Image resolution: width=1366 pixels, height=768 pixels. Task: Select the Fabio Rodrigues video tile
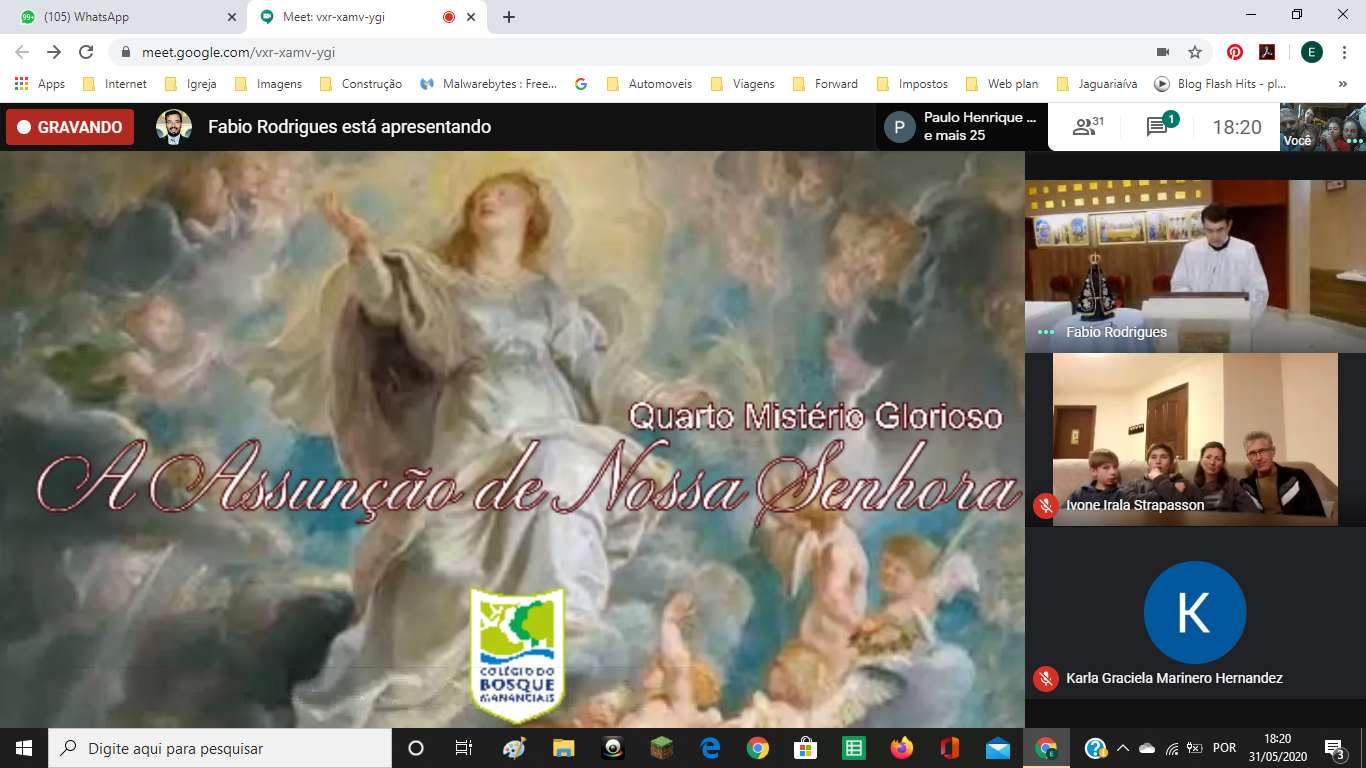click(x=1195, y=265)
